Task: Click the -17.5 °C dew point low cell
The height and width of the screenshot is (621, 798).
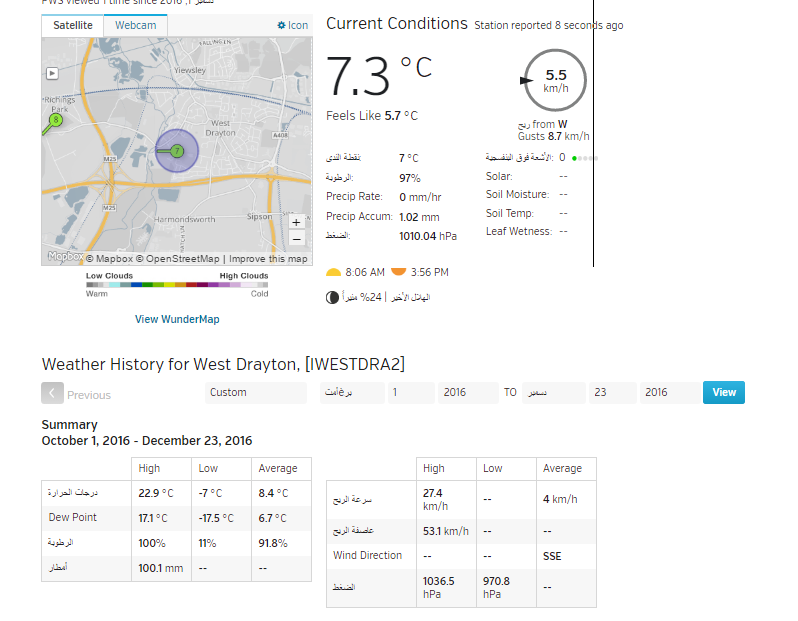Action: (221, 518)
